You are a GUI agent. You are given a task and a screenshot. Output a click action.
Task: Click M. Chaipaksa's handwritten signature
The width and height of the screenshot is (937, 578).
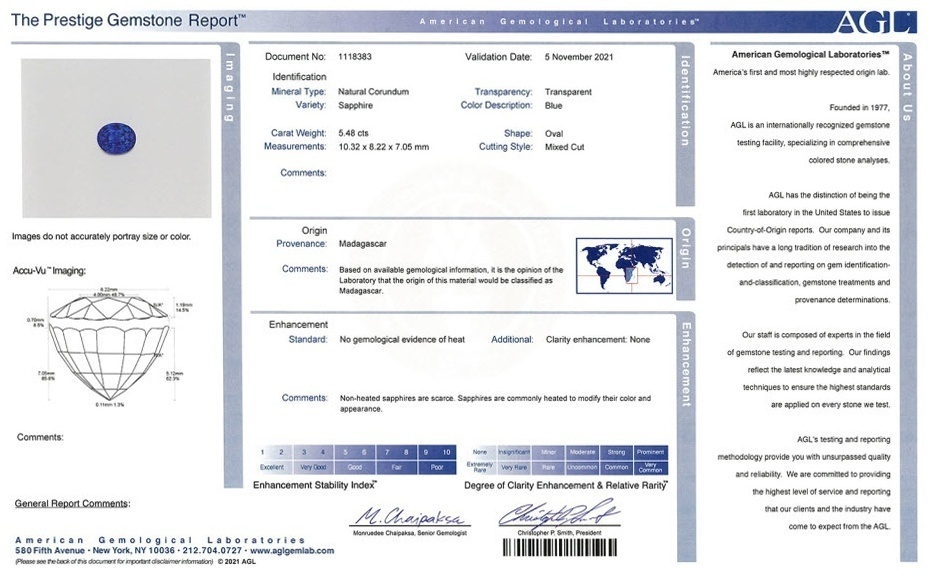tap(395, 516)
